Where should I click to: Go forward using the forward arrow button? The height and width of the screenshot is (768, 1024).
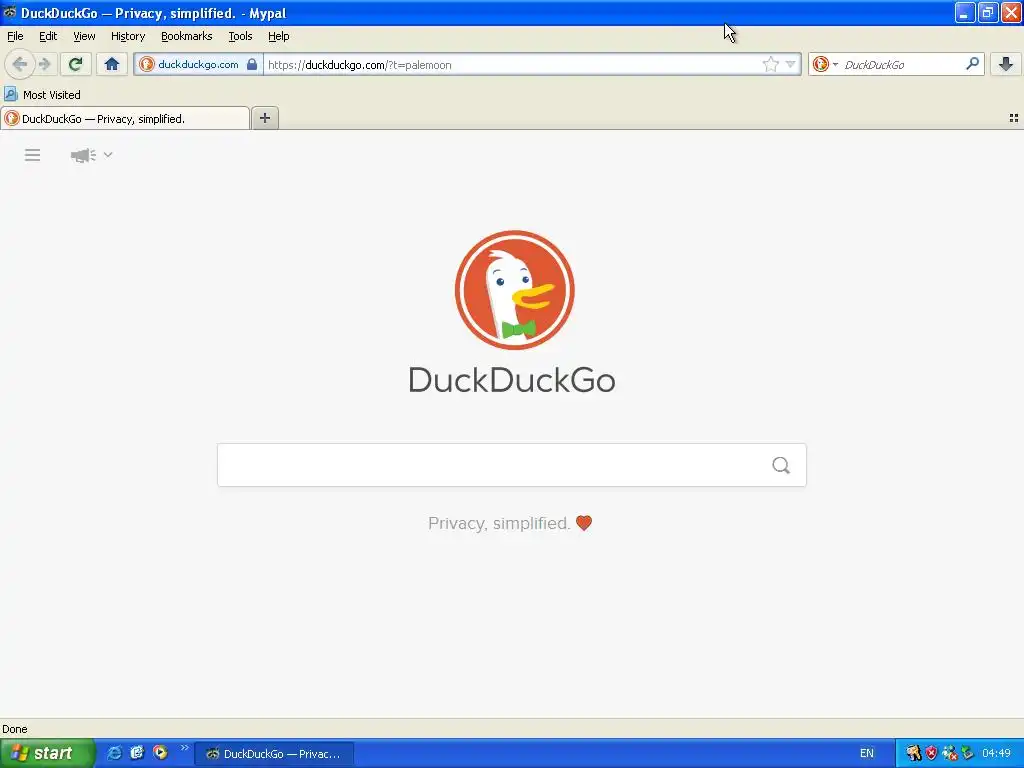pos(44,64)
